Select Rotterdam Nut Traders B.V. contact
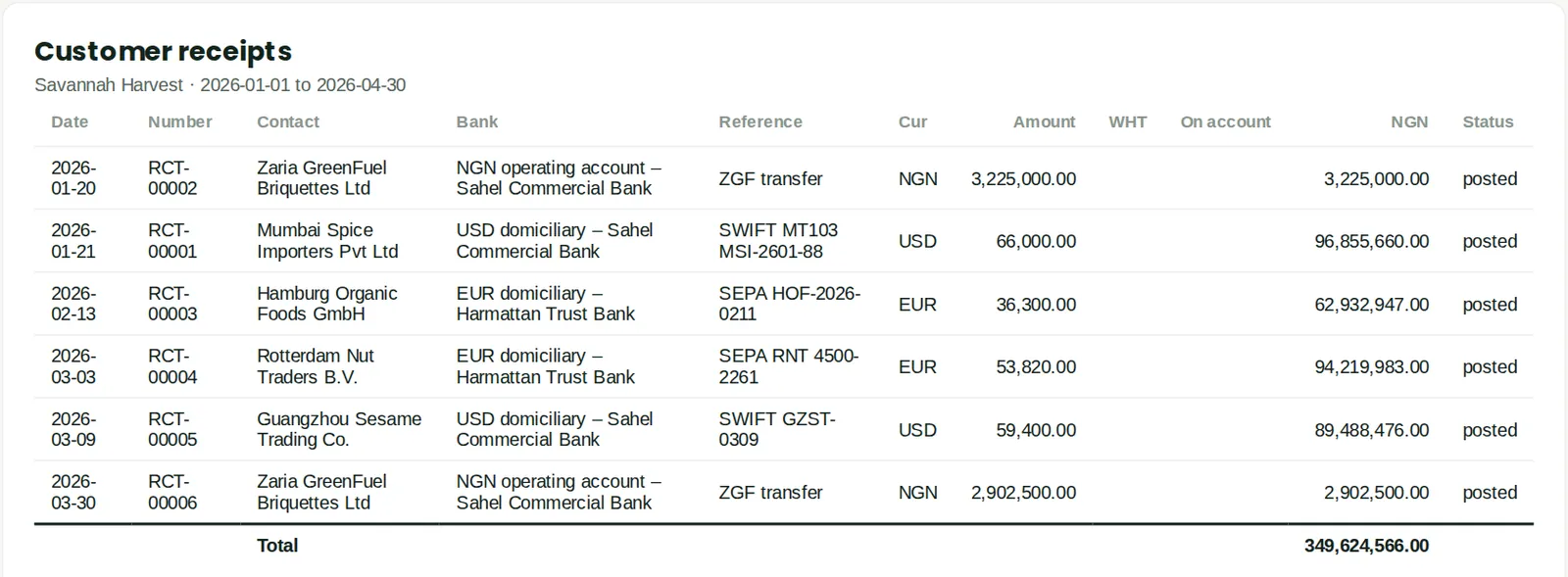Viewport: 1568px width, 577px height. point(315,366)
